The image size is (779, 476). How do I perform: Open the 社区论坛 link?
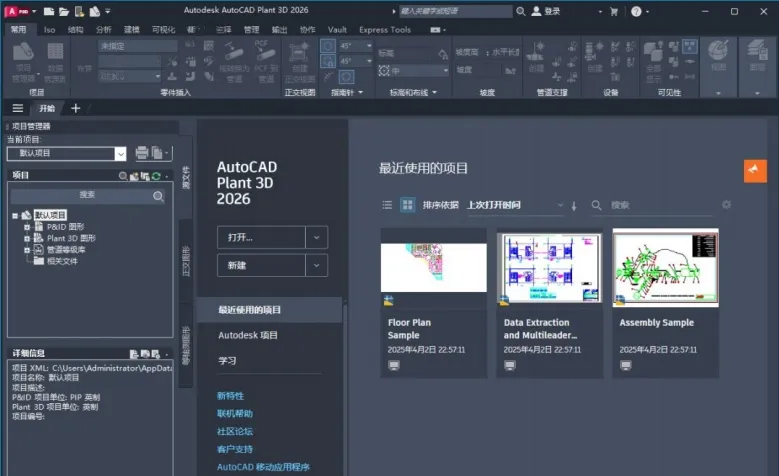point(235,431)
